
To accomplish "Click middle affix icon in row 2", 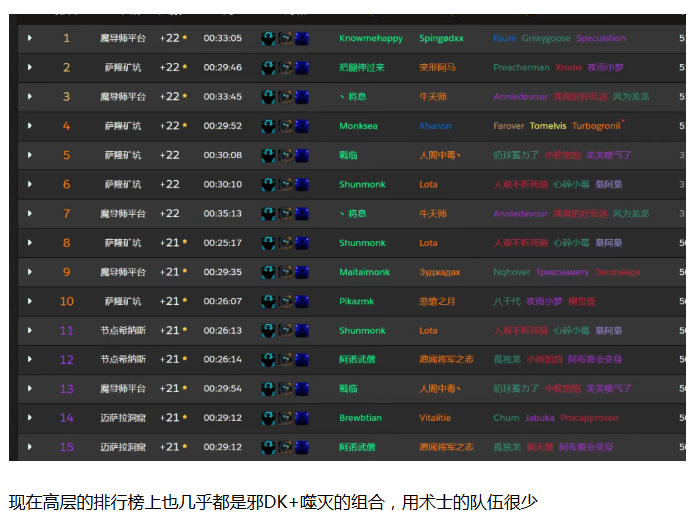I will click(285, 67).
